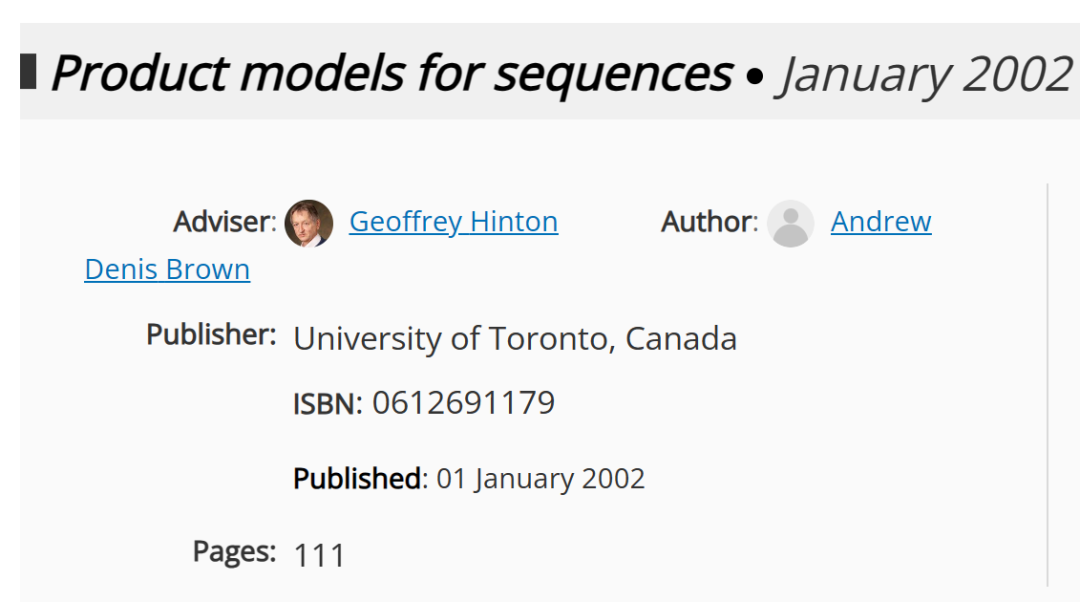Click the ISBN number 0612691179

(464, 403)
